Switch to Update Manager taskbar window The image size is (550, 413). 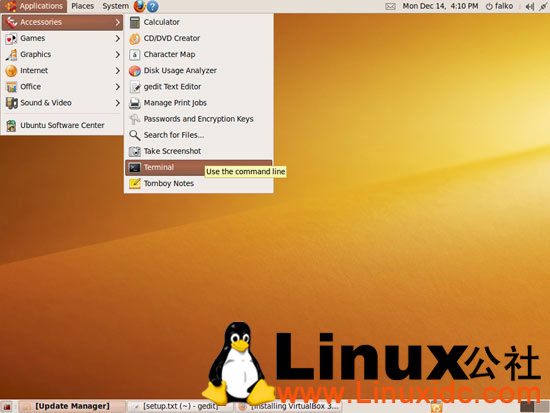72,406
